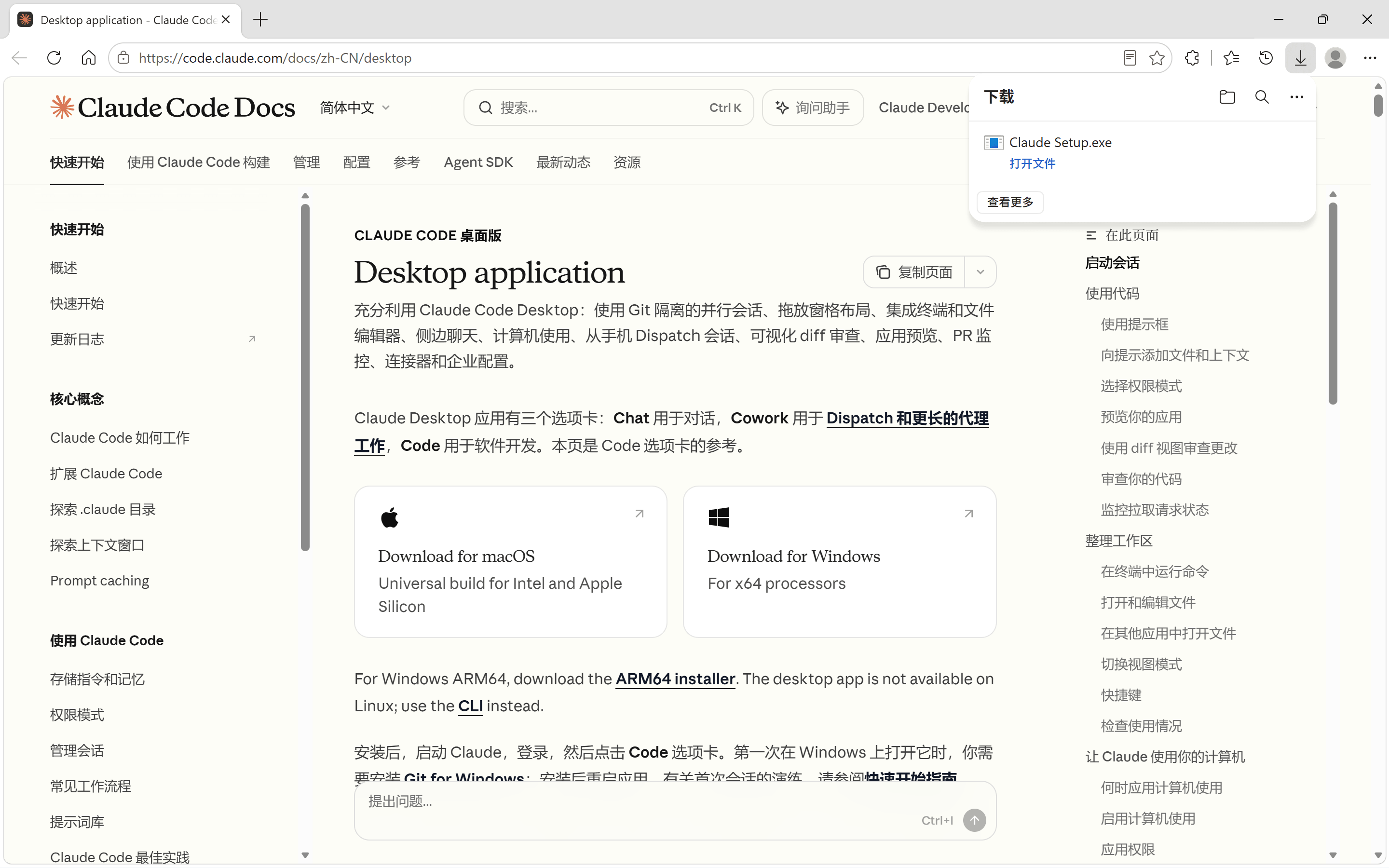Close the Desktop application tab
The width and height of the screenshot is (1389, 868).
(x=226, y=19)
